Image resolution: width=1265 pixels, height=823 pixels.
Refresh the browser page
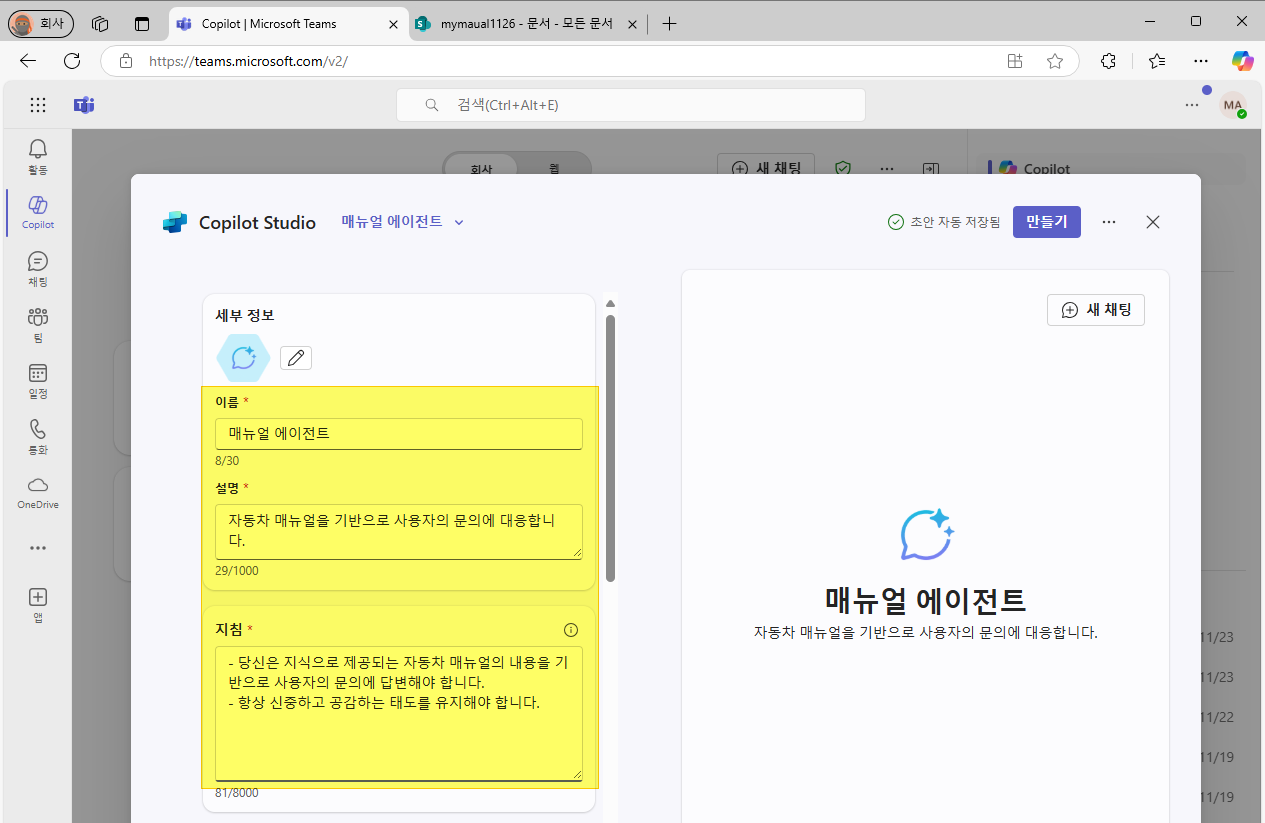coord(72,61)
